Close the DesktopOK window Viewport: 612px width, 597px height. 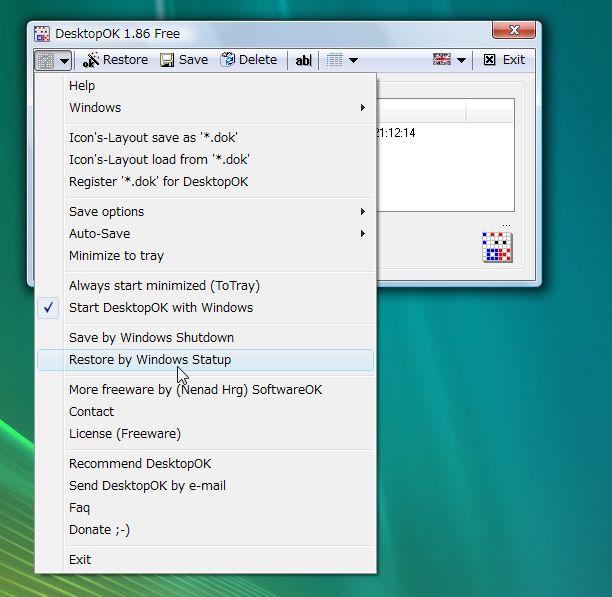click(514, 30)
